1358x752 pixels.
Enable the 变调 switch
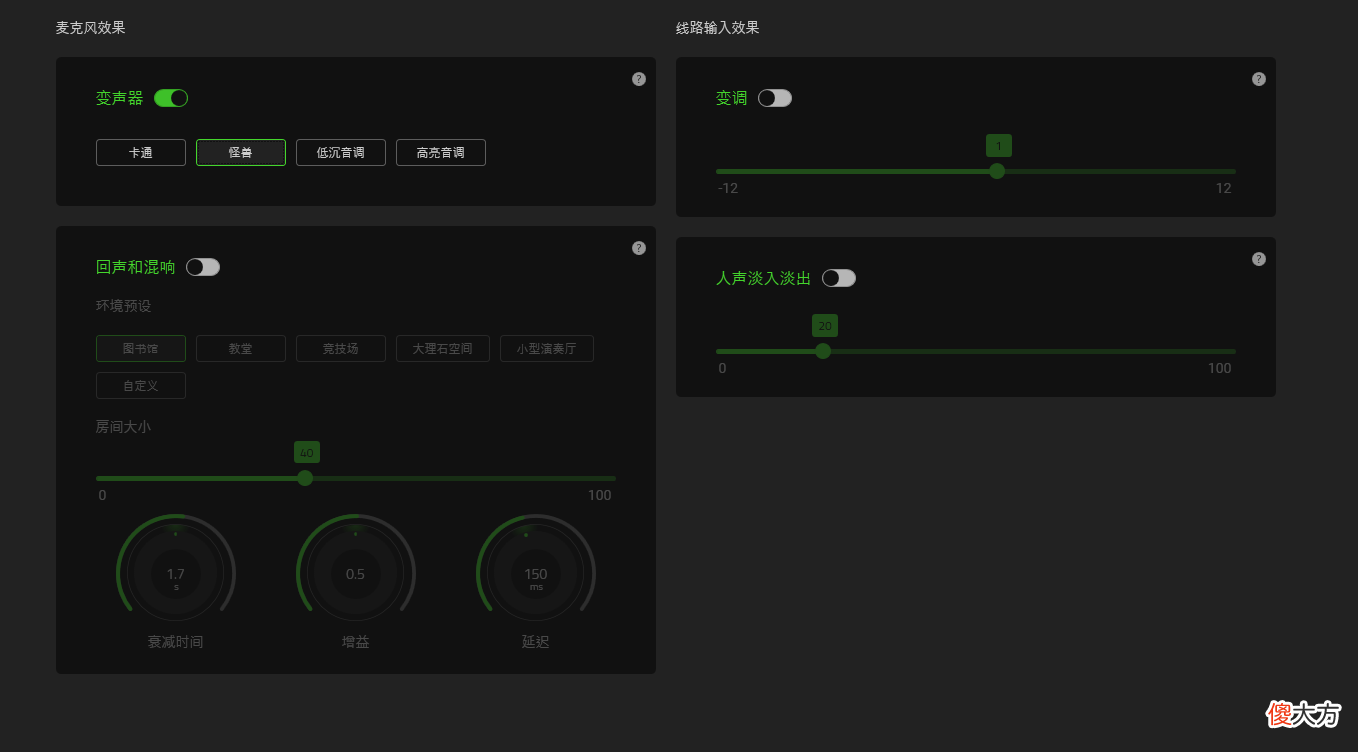(775, 98)
